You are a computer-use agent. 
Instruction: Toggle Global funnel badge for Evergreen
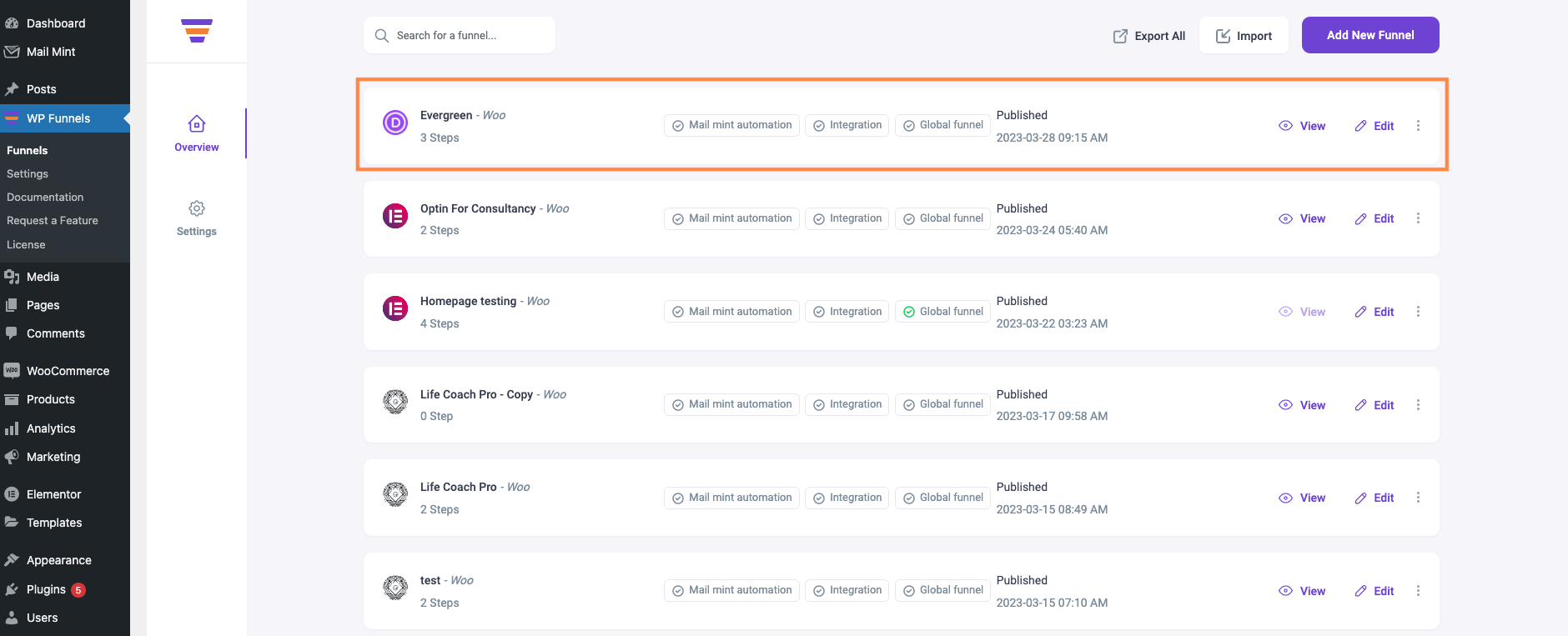pyautogui.click(x=942, y=125)
